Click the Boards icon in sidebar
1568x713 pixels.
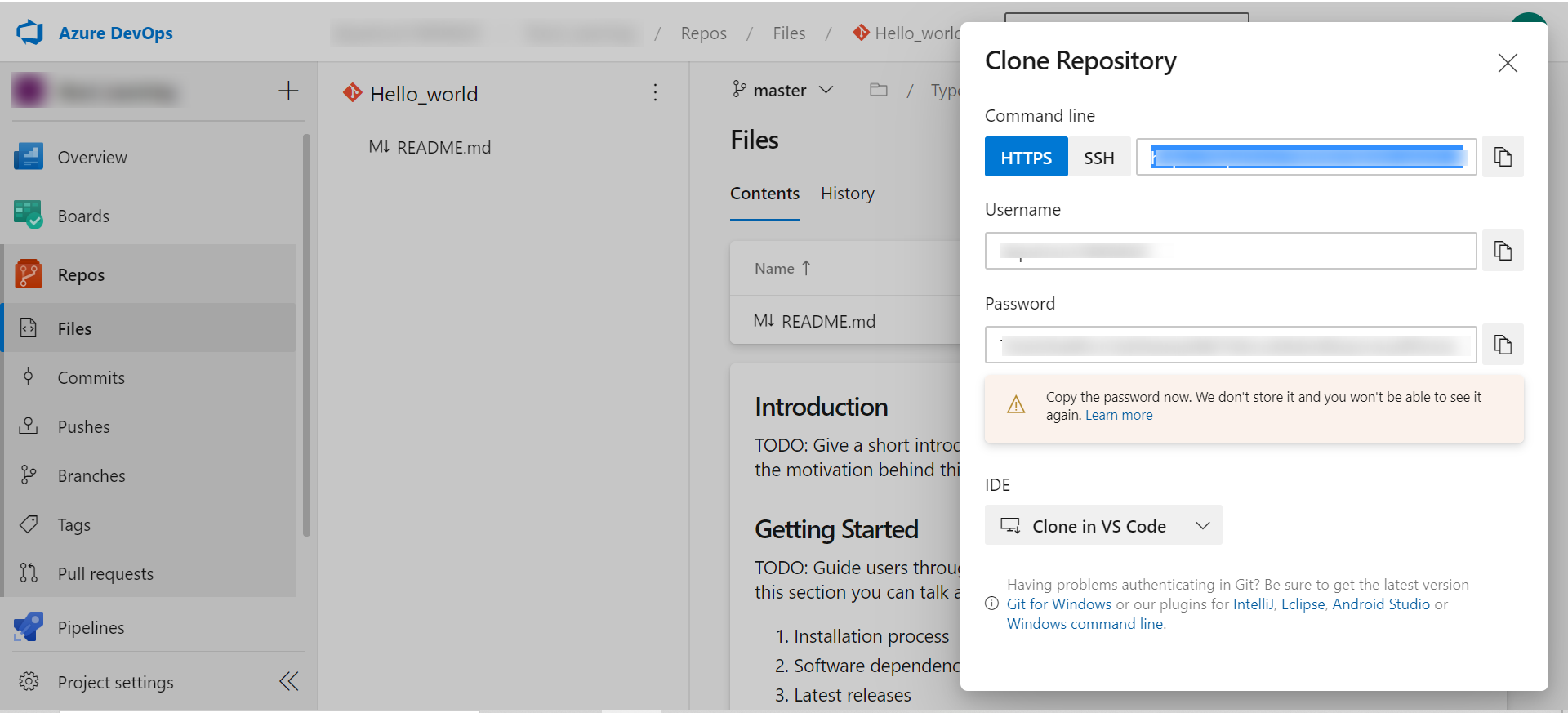29,215
